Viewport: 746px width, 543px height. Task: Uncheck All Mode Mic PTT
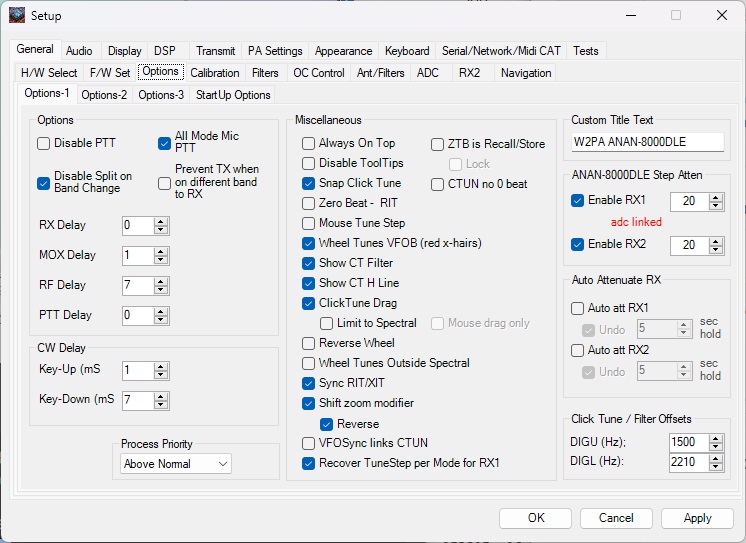(x=164, y=143)
